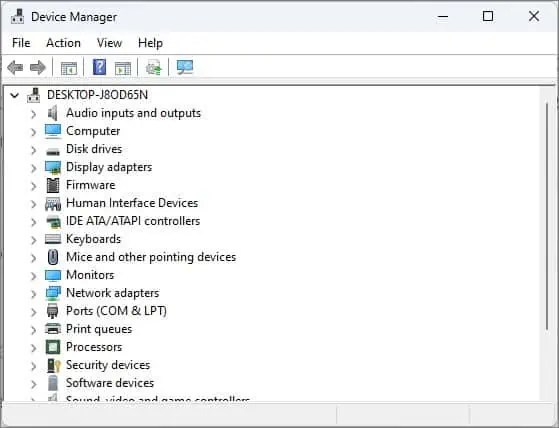Image resolution: width=559 pixels, height=428 pixels.
Task: Expand the Human Interface Devices chevron
Action: [33, 204]
